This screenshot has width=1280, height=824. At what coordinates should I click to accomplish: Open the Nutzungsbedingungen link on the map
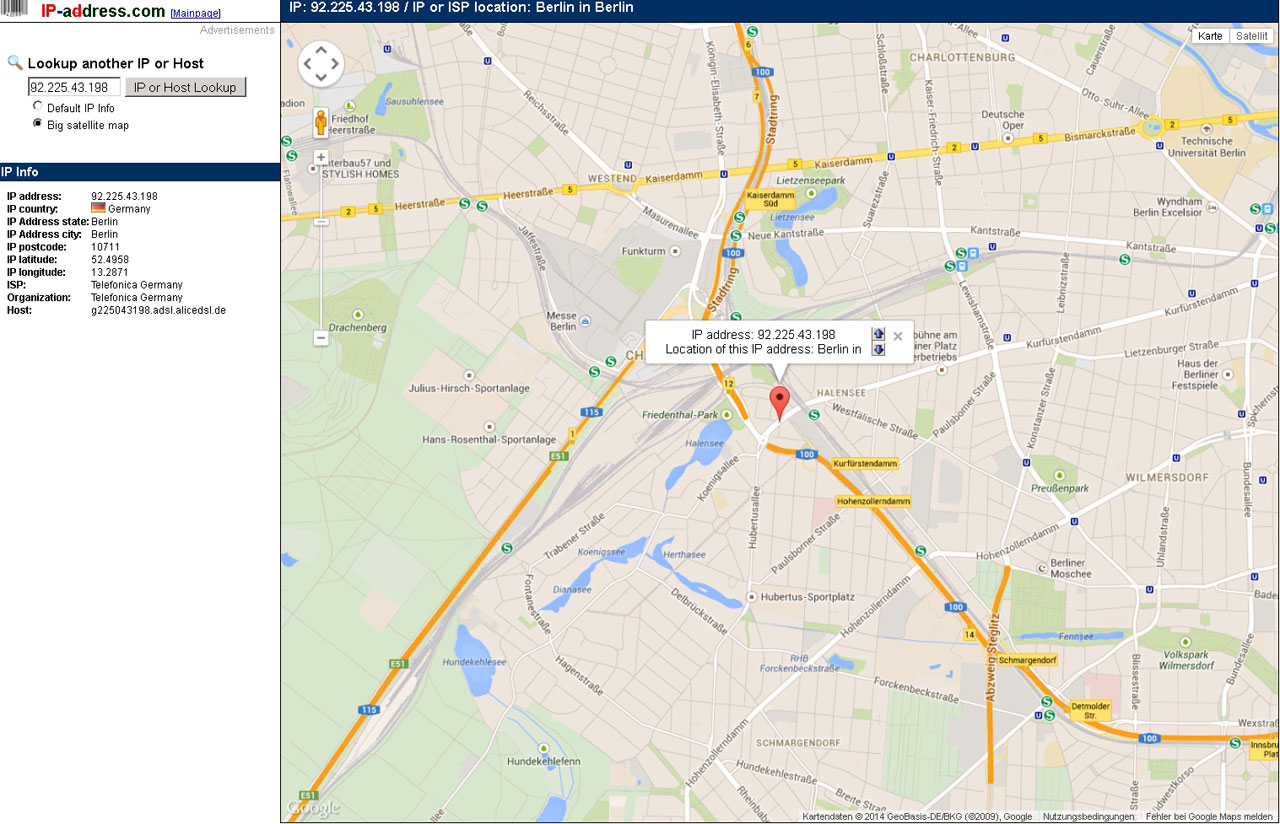(1088, 817)
